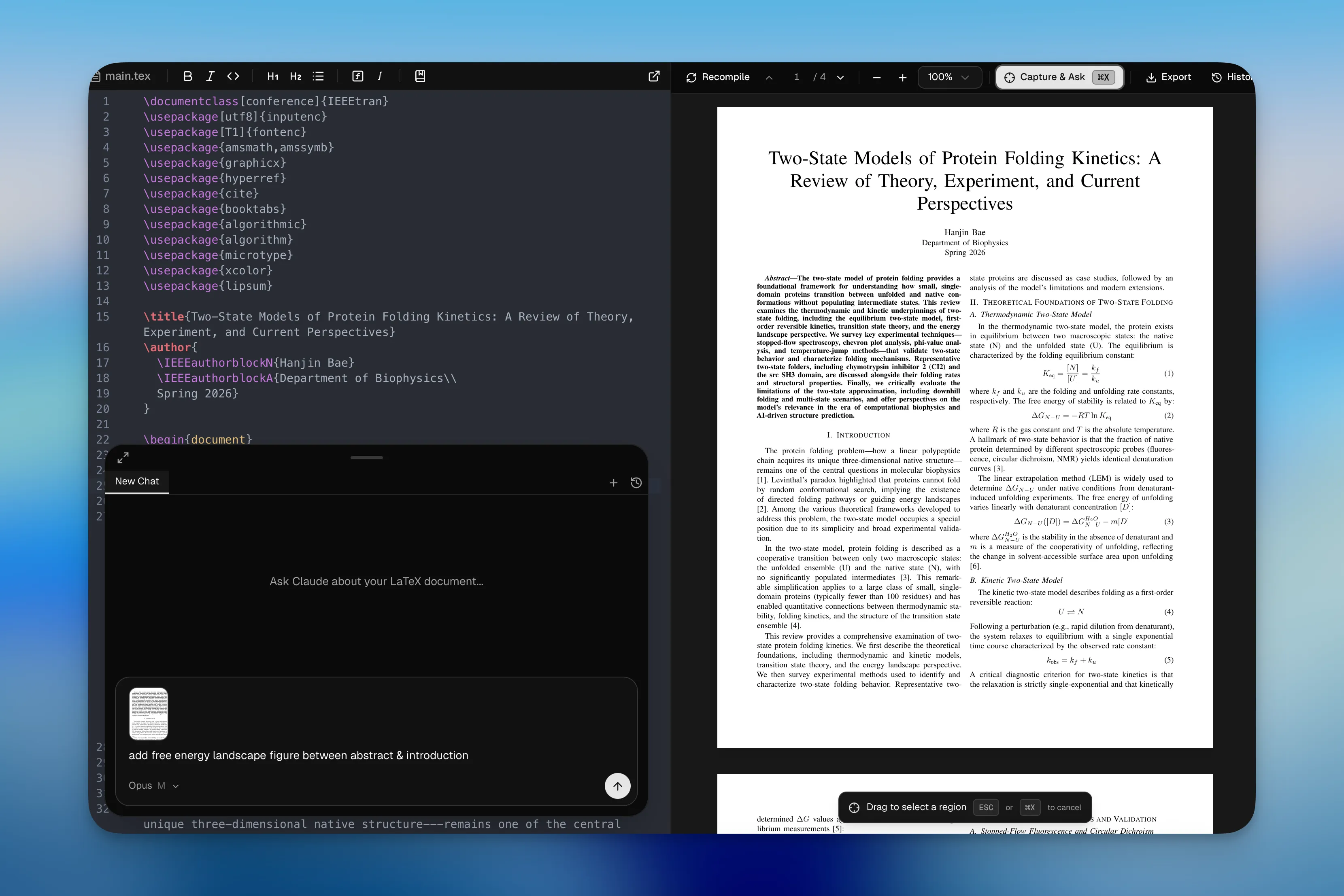Insert H1 heading
This screenshot has height=896, width=1344.
[x=272, y=76]
